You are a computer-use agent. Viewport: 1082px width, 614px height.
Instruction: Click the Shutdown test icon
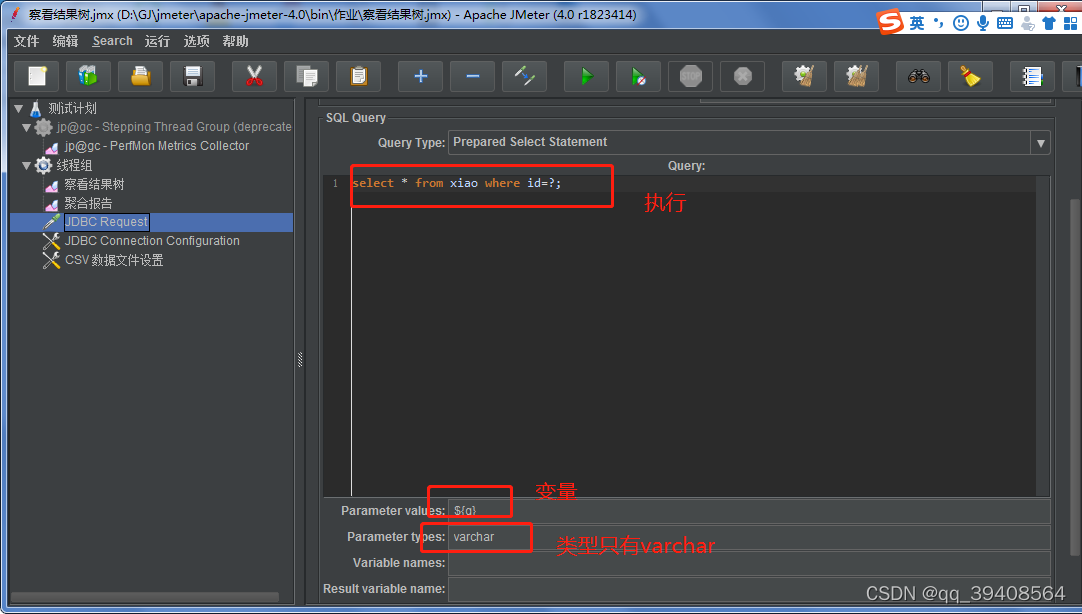click(742, 76)
